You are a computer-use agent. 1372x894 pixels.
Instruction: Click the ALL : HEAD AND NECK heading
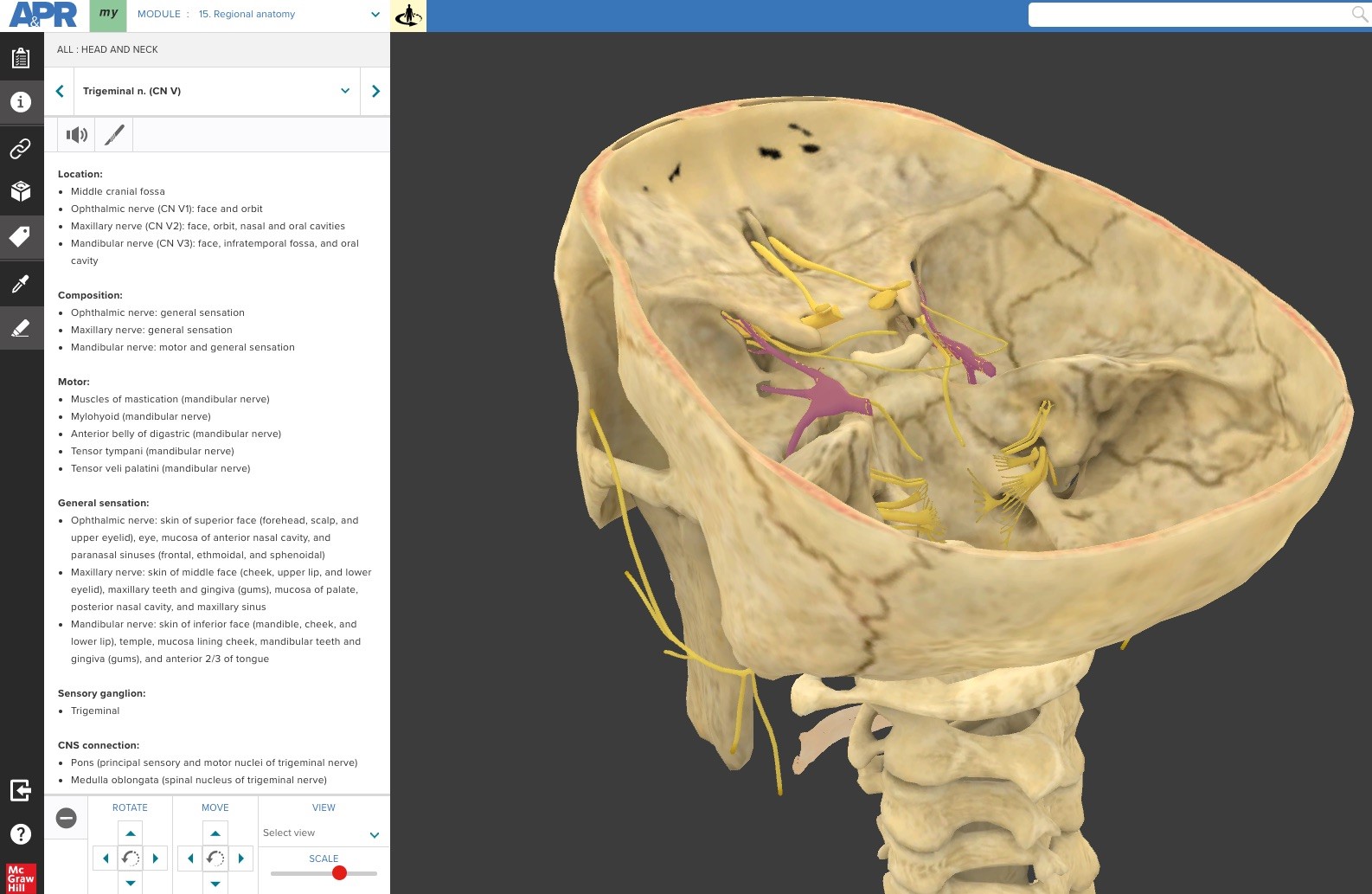tap(107, 49)
